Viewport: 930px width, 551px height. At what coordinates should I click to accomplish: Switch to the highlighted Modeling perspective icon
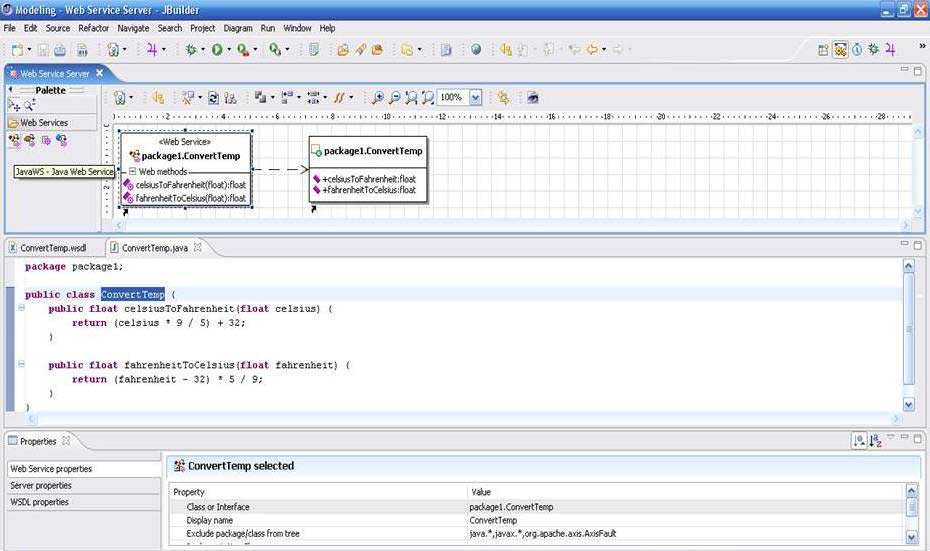point(840,50)
